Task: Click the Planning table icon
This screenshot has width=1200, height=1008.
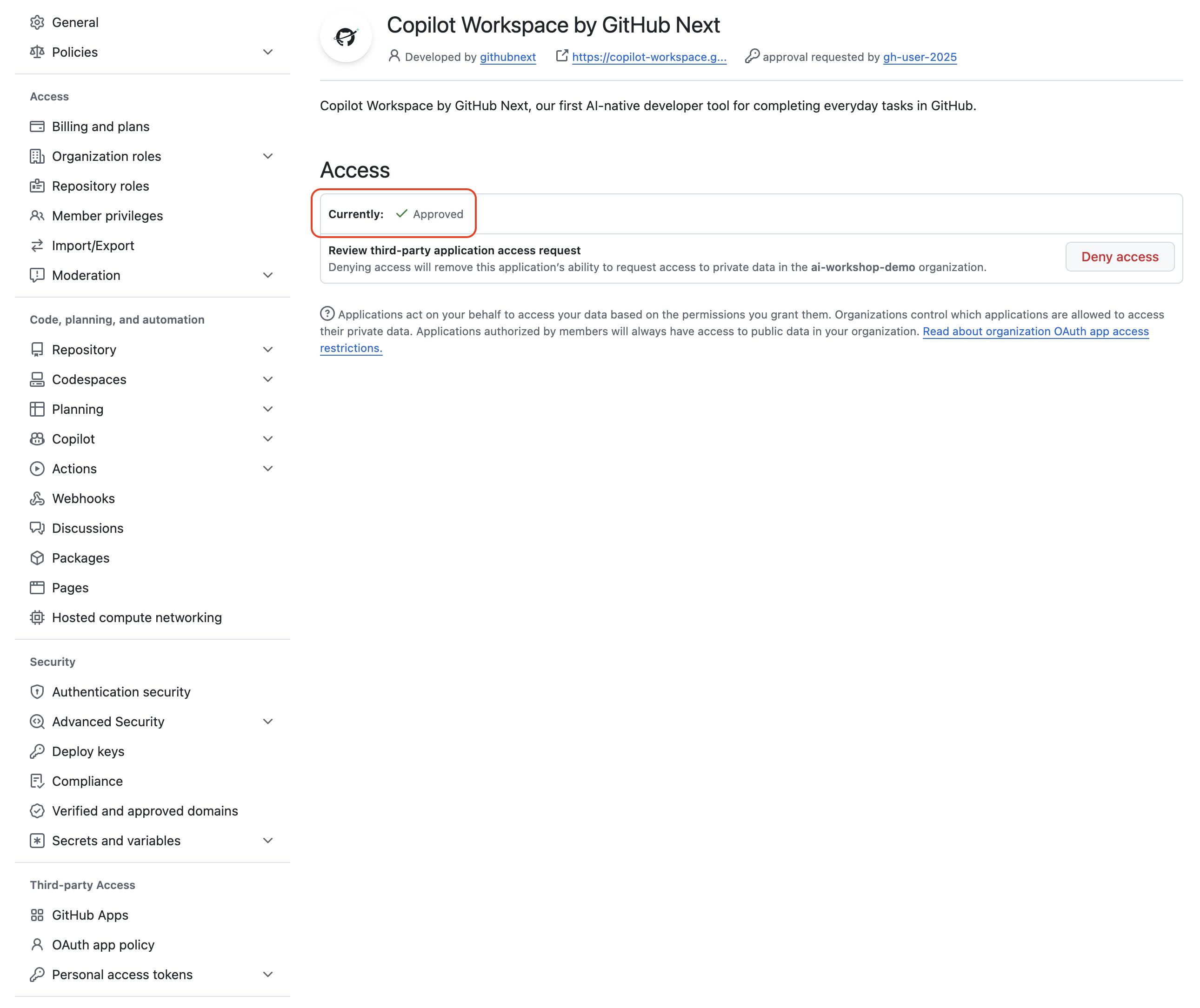Action: pos(37,409)
